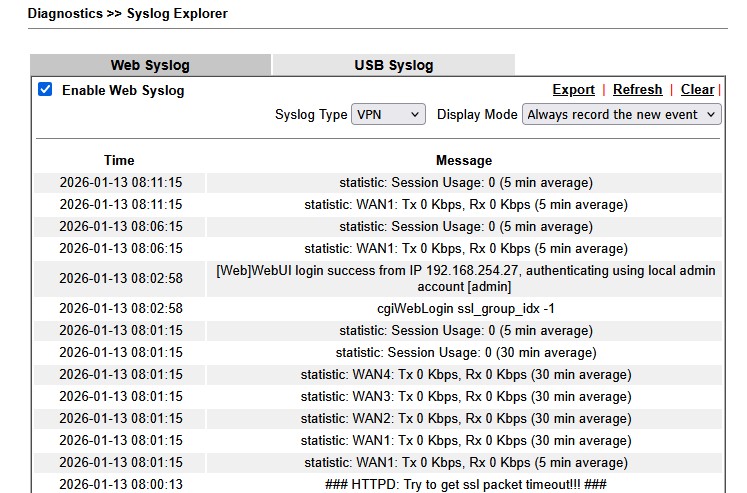This screenshot has width=747, height=493.
Task: Click the Diagnostics >> Syslog Explorer heading
Action: pyautogui.click(x=127, y=14)
